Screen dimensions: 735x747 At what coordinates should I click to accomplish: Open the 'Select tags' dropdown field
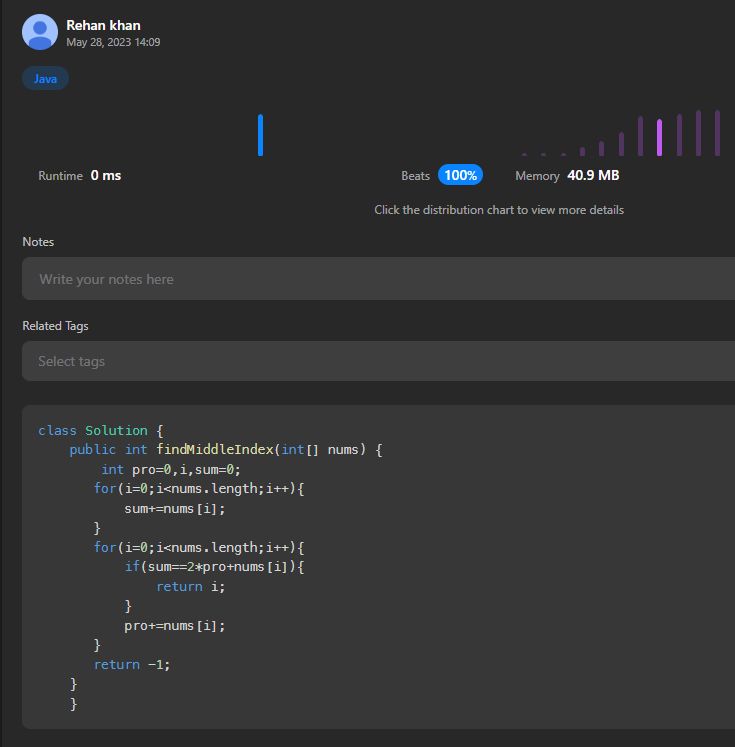[x=379, y=361]
